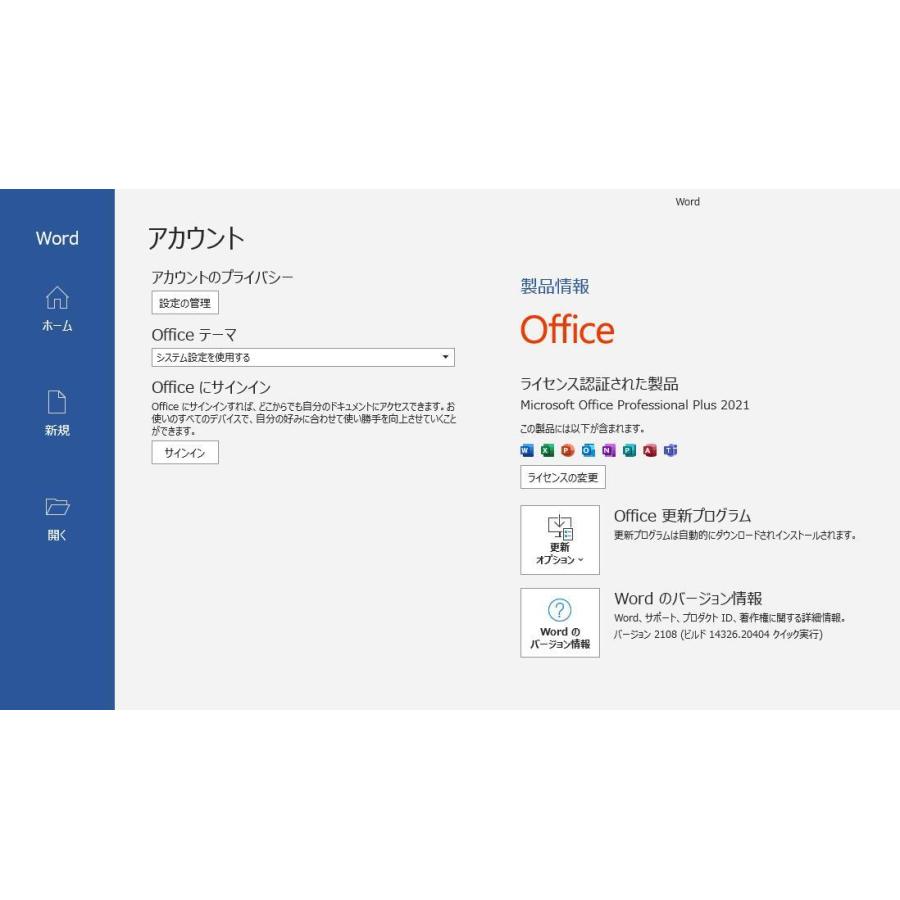Click the Outlook app icon in product list

tap(588, 451)
